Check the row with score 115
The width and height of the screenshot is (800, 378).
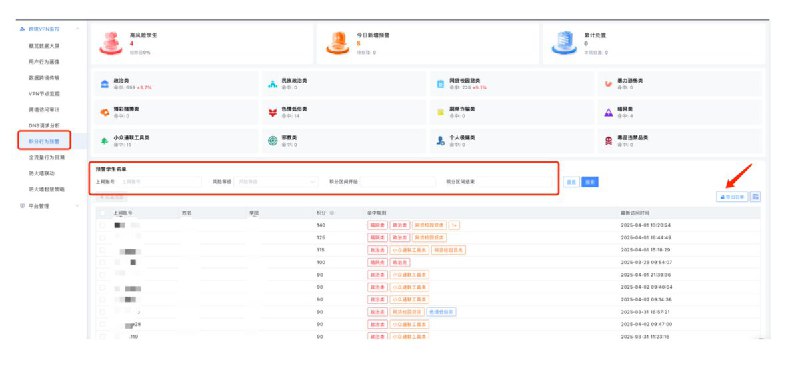(103, 250)
